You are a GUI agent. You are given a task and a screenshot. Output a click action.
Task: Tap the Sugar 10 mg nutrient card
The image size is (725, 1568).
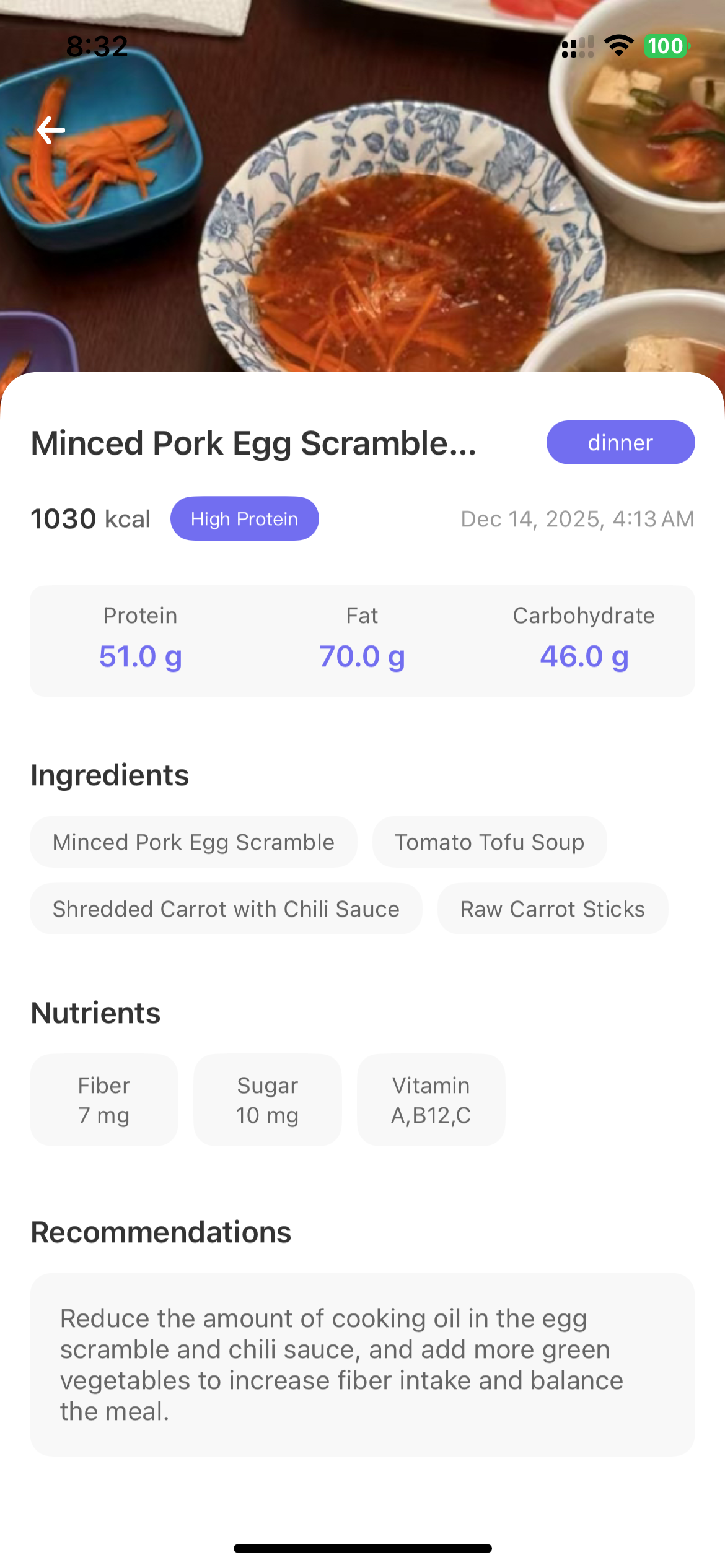click(x=268, y=1100)
